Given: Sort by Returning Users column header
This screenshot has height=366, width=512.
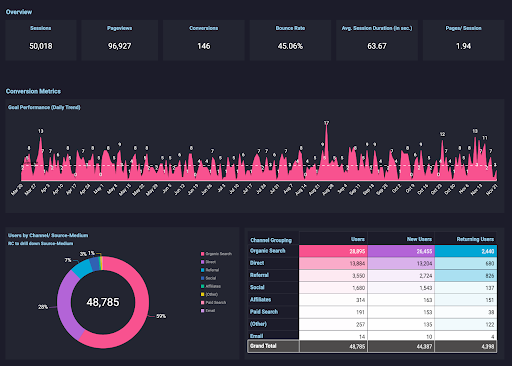Looking at the screenshot, I should [x=475, y=239].
